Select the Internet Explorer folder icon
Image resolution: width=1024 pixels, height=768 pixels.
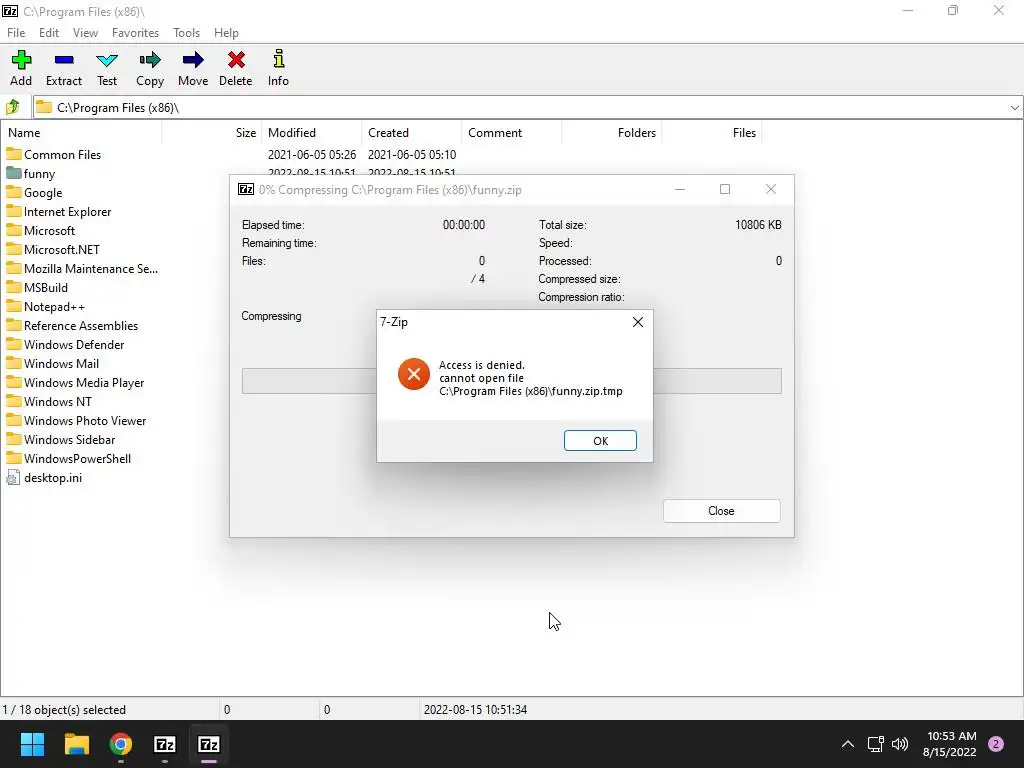14,211
